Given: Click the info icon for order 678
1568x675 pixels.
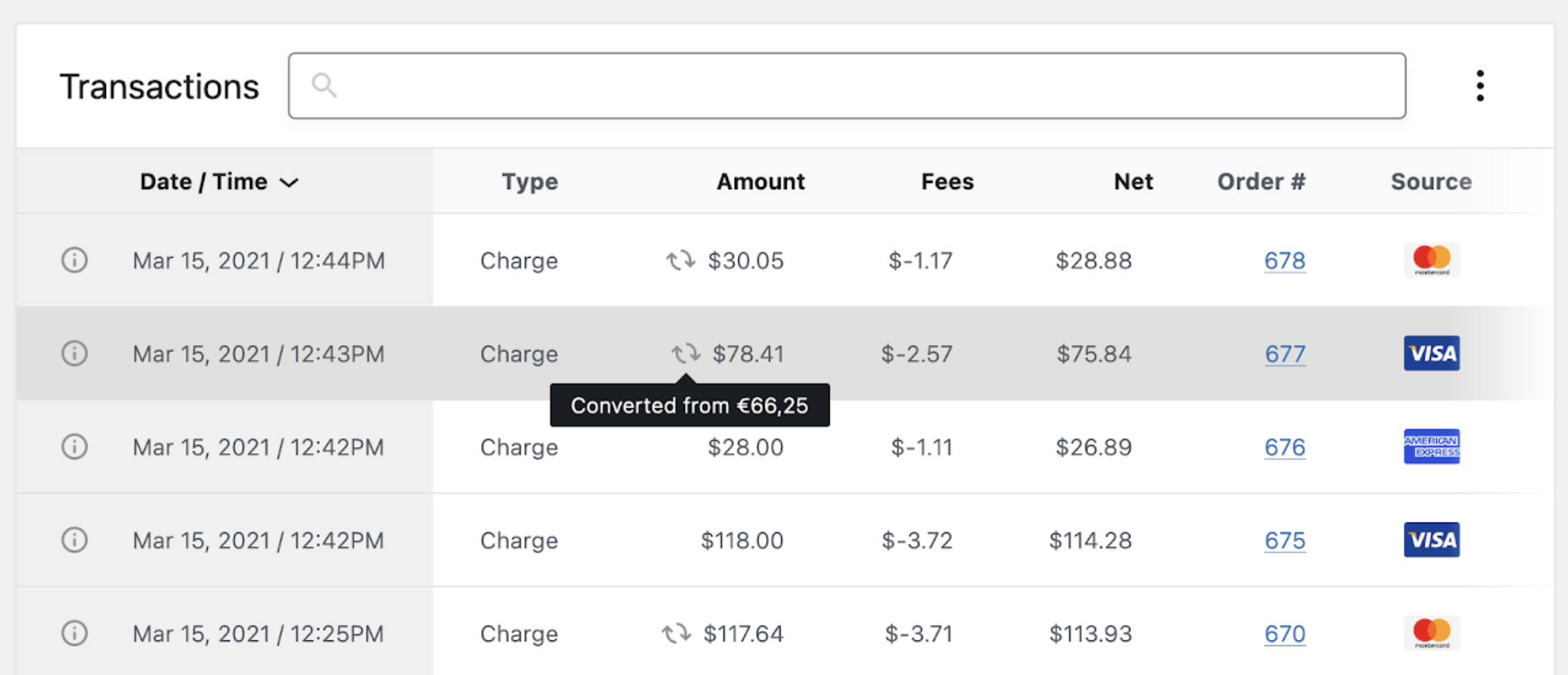Looking at the screenshot, I should [x=74, y=261].
